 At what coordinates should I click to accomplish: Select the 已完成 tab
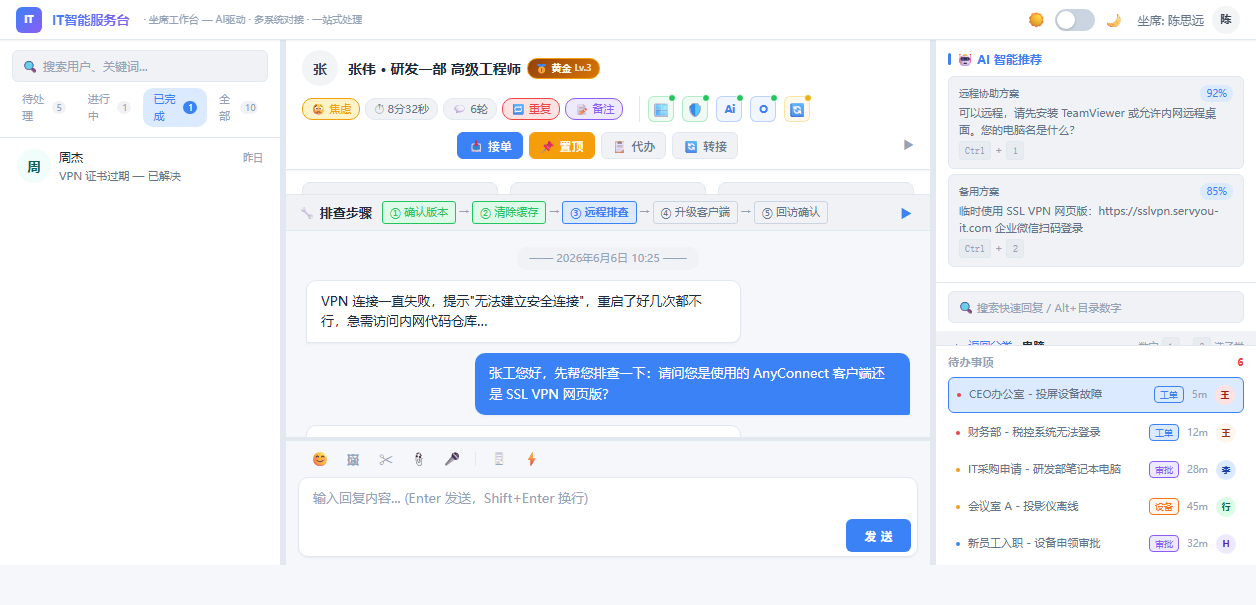[175, 107]
